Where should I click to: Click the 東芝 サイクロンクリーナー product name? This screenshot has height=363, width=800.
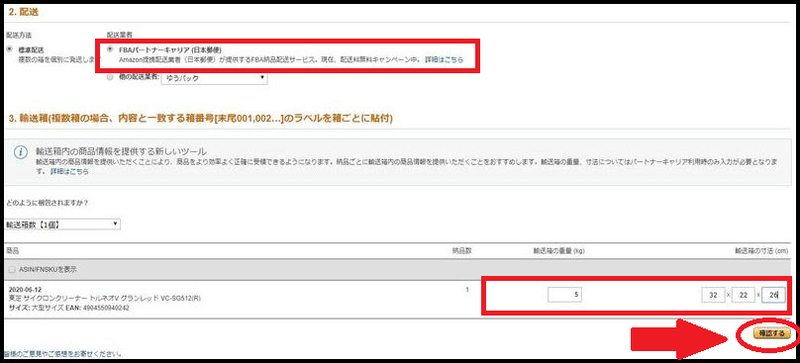click(x=105, y=298)
